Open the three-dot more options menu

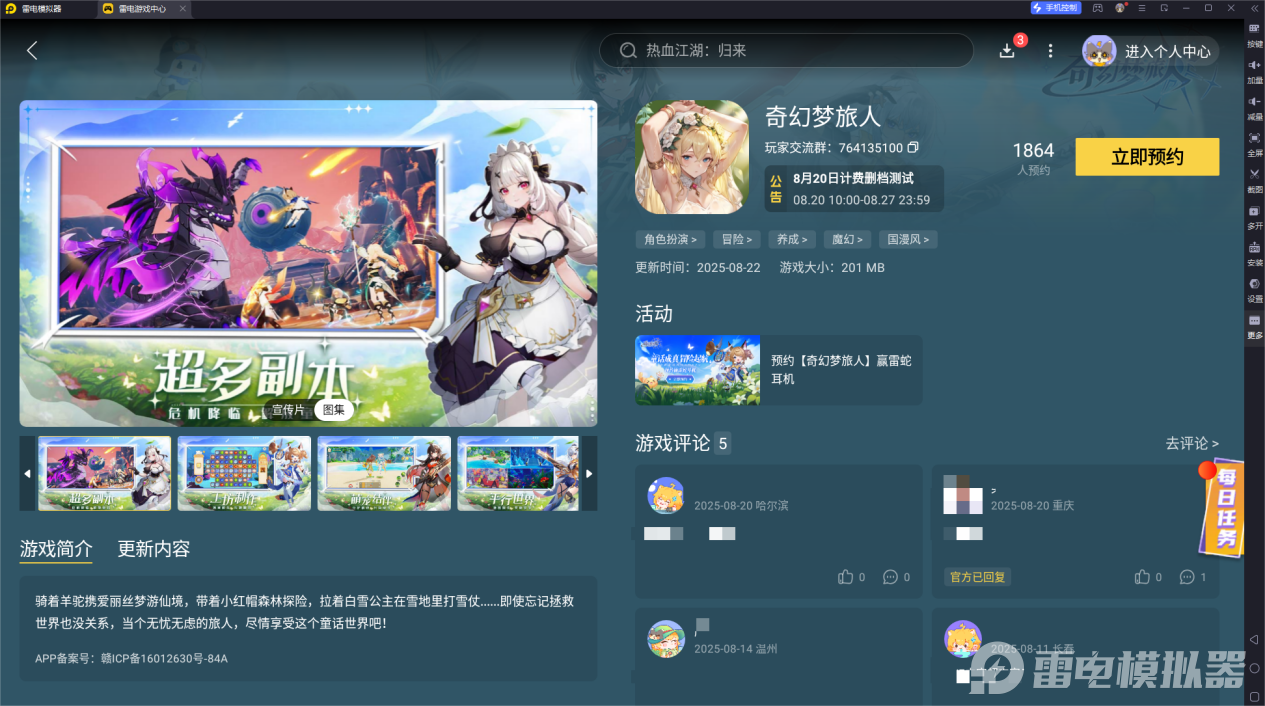pyautogui.click(x=1050, y=50)
